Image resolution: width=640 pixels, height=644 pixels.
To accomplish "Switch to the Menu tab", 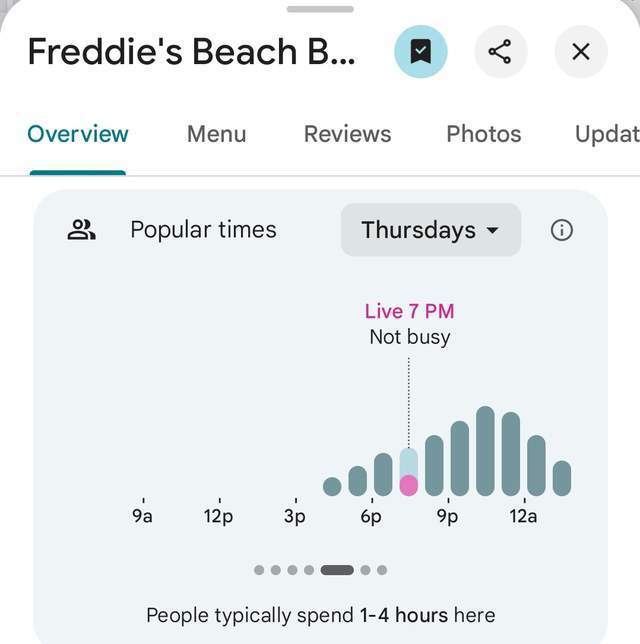I will pos(216,134).
